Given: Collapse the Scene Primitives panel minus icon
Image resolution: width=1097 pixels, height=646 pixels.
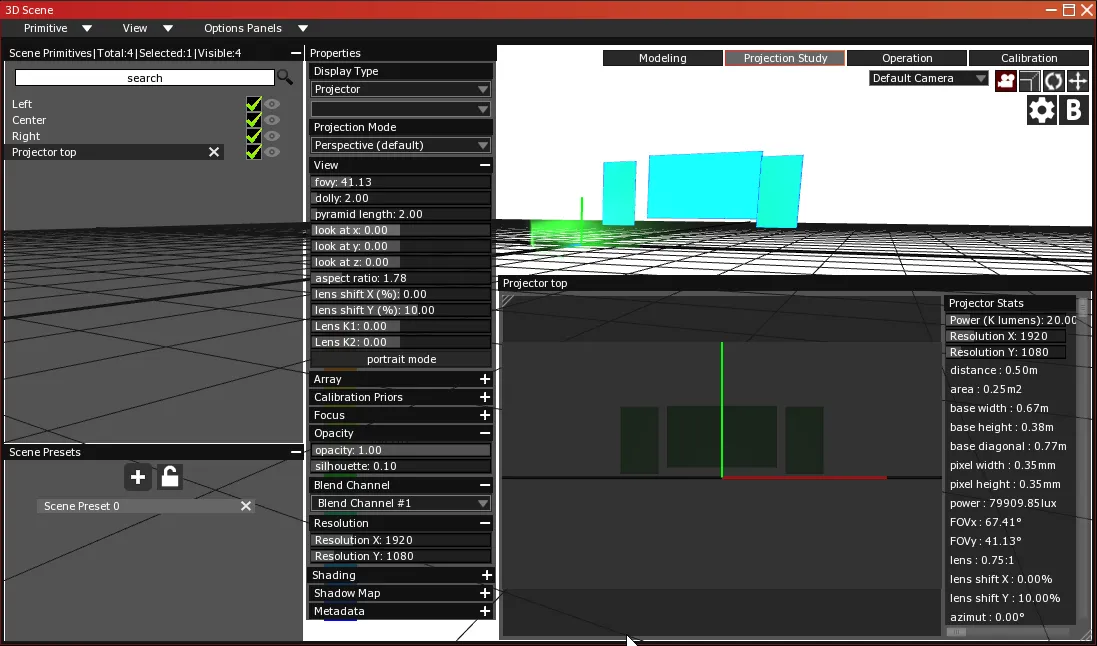Looking at the screenshot, I should tap(296, 52).
